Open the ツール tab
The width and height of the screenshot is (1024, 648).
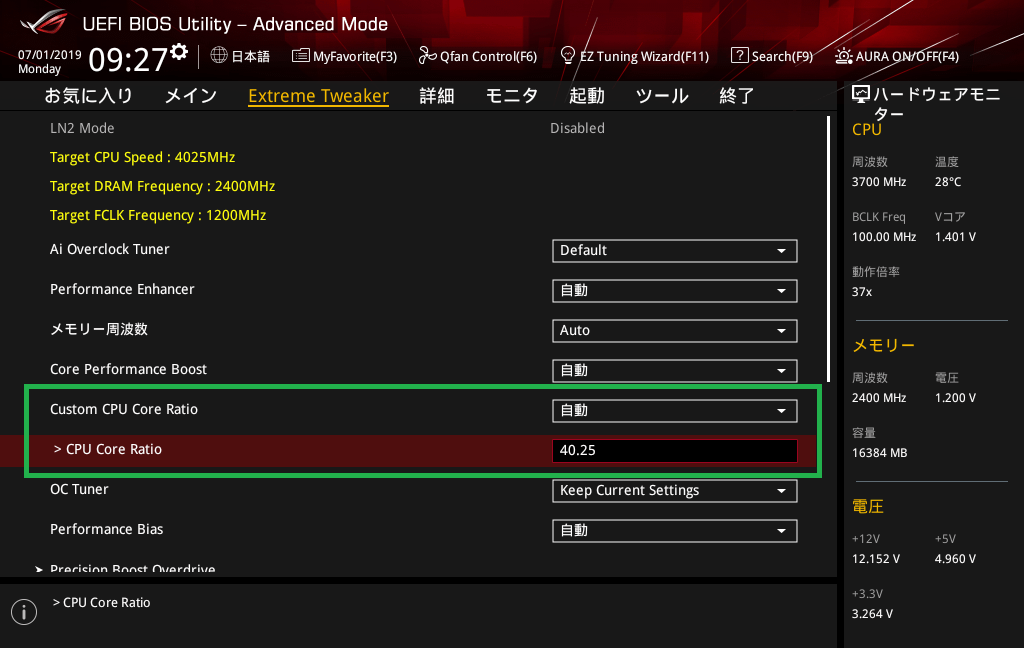pyautogui.click(x=662, y=96)
